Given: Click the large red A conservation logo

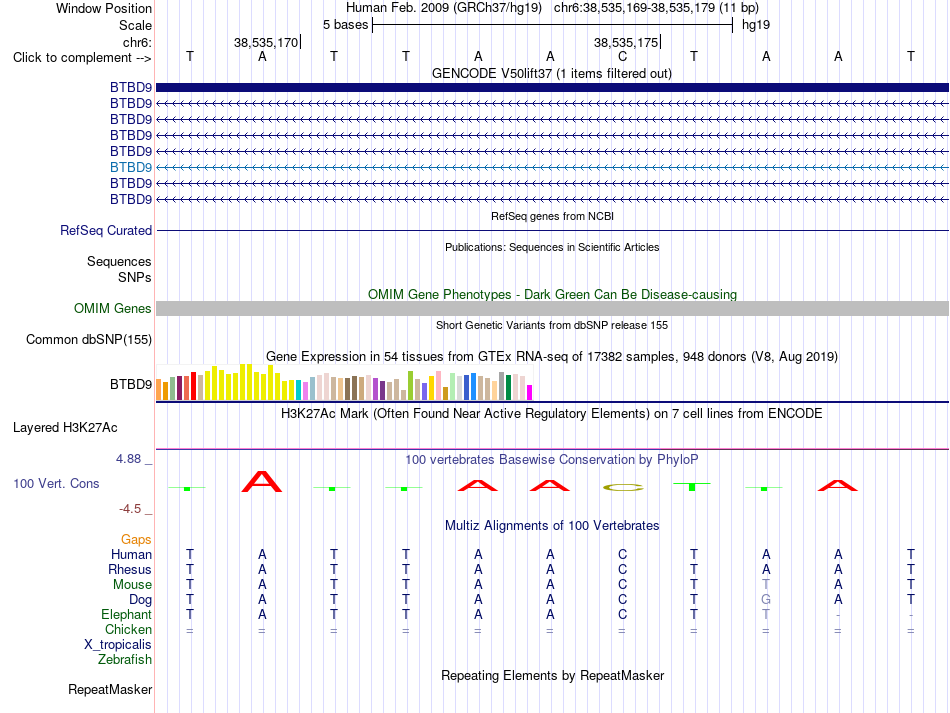Looking at the screenshot, I should click(x=262, y=482).
